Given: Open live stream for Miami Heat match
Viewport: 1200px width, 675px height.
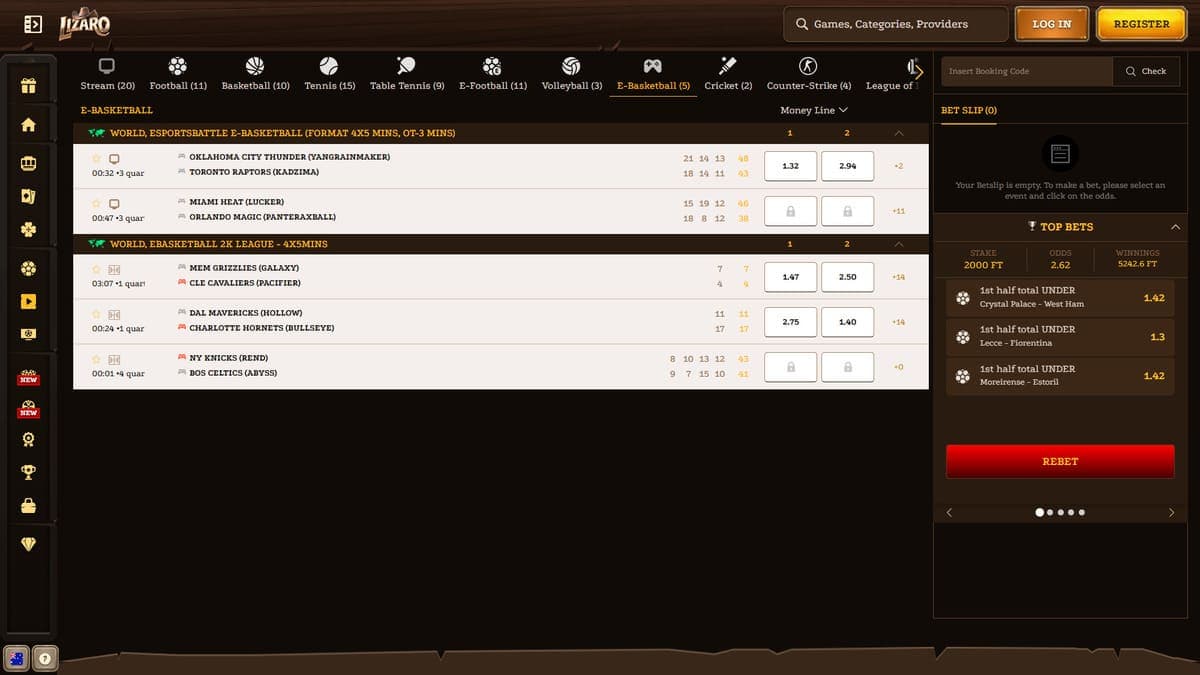Looking at the screenshot, I should click(114, 203).
